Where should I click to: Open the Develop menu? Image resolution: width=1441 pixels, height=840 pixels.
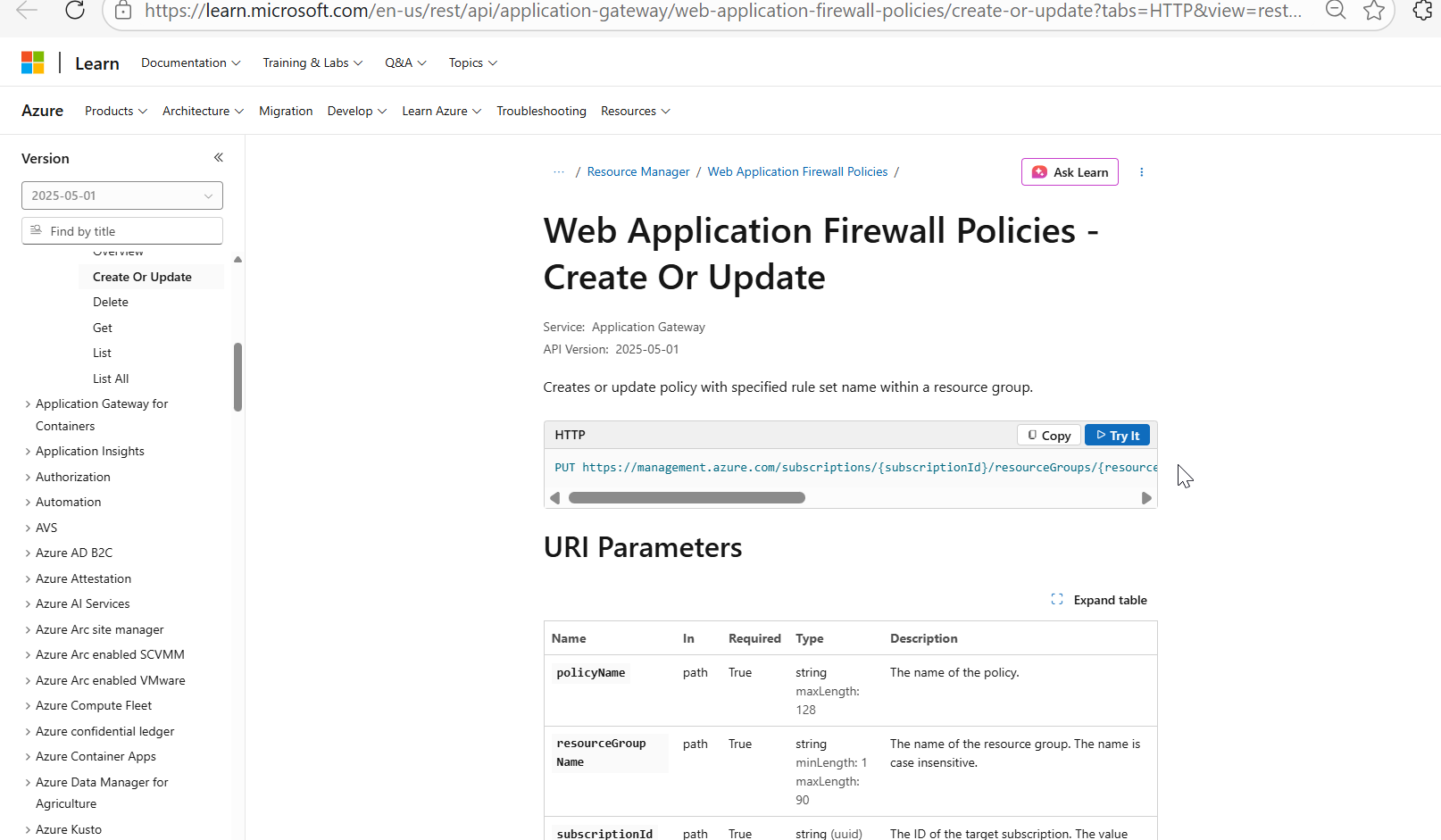(x=357, y=111)
